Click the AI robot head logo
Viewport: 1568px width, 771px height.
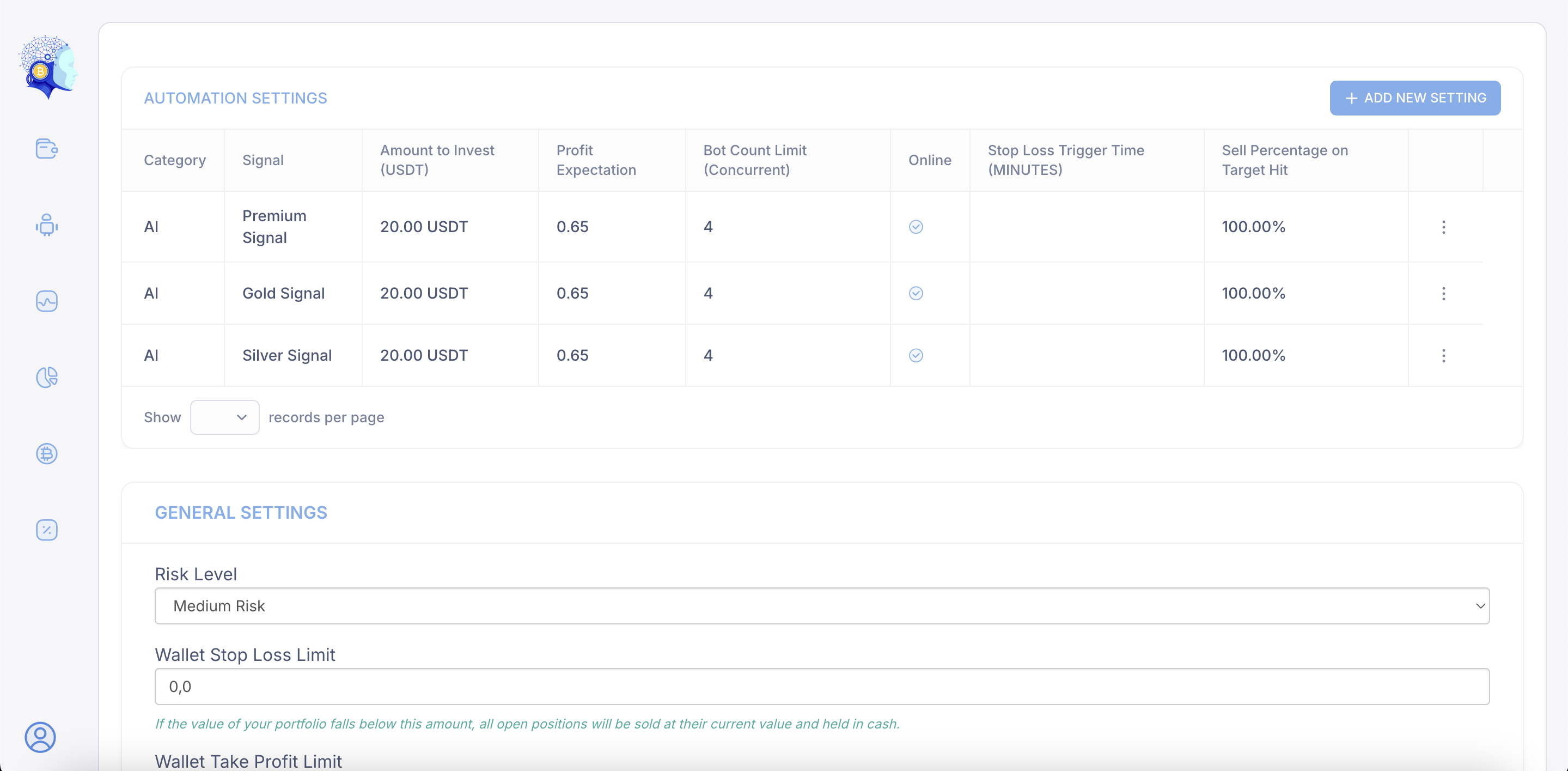click(48, 67)
